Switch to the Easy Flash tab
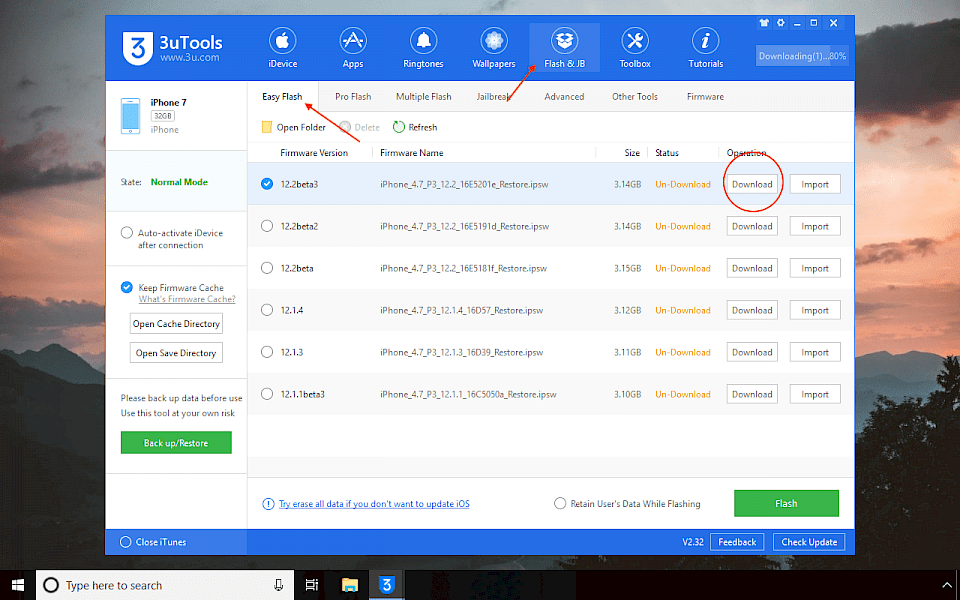 tap(282, 97)
